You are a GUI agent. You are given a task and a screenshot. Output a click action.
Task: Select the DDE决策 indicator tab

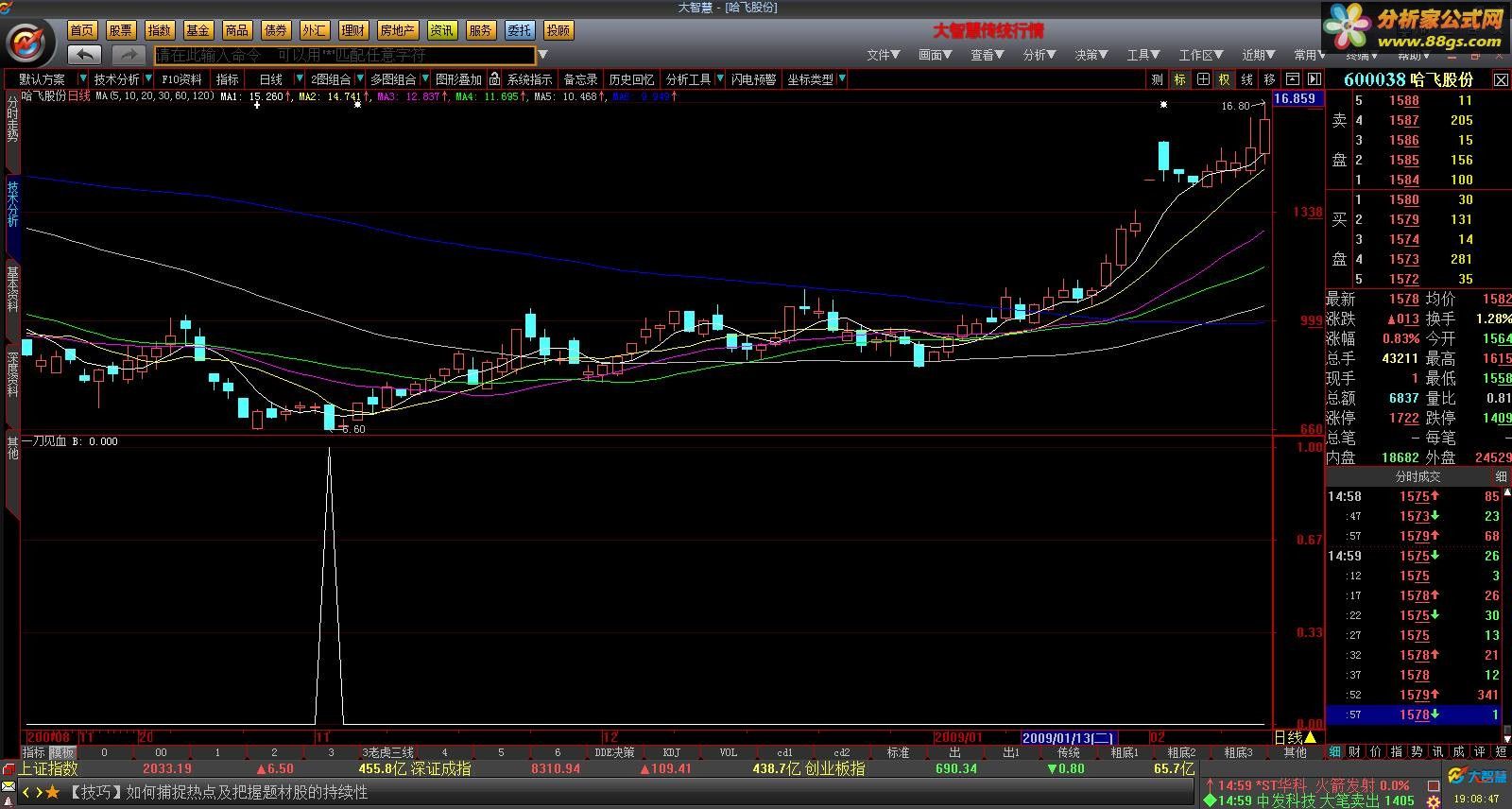tap(615, 752)
